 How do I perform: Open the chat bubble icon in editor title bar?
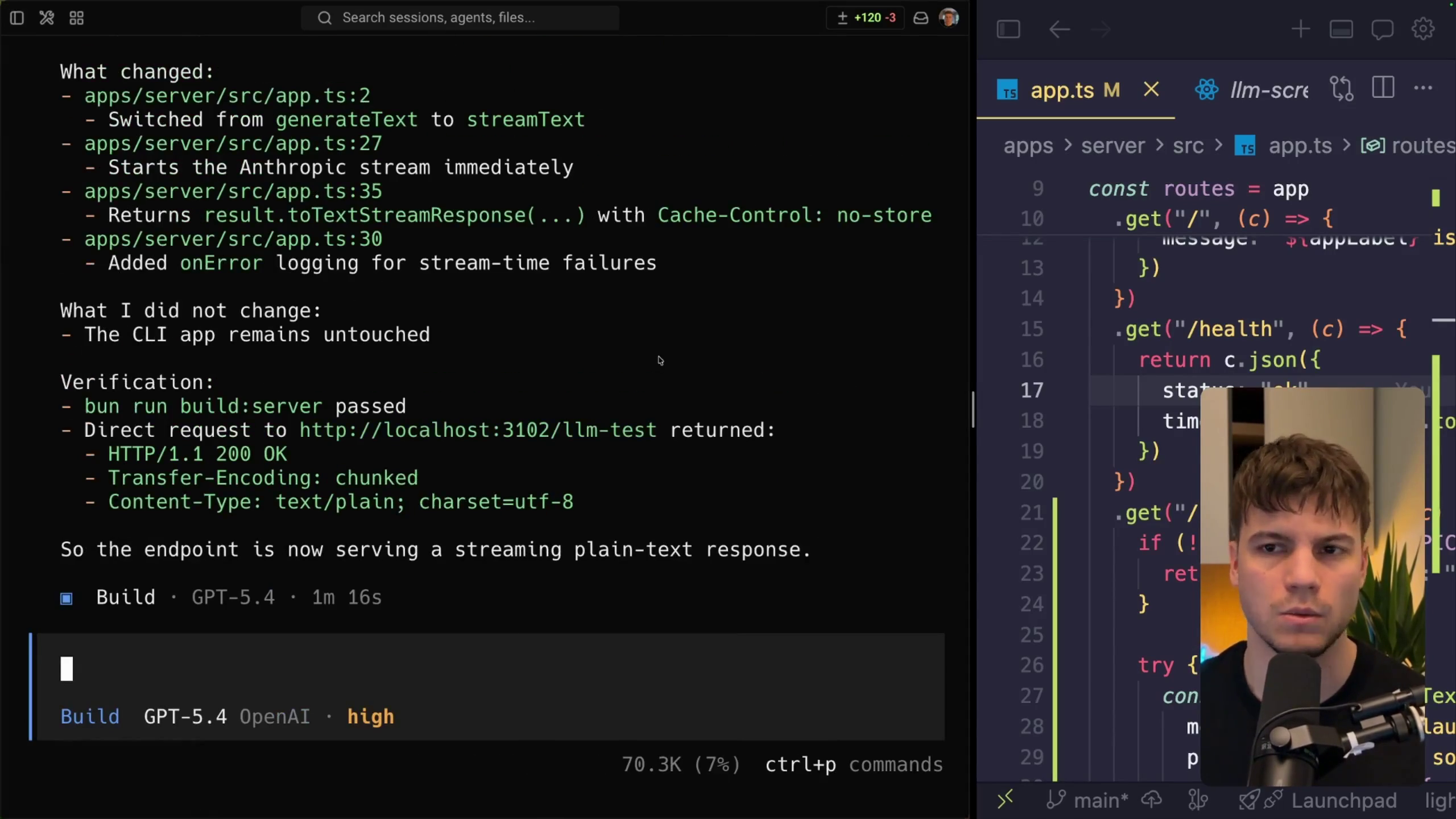[x=1382, y=30]
